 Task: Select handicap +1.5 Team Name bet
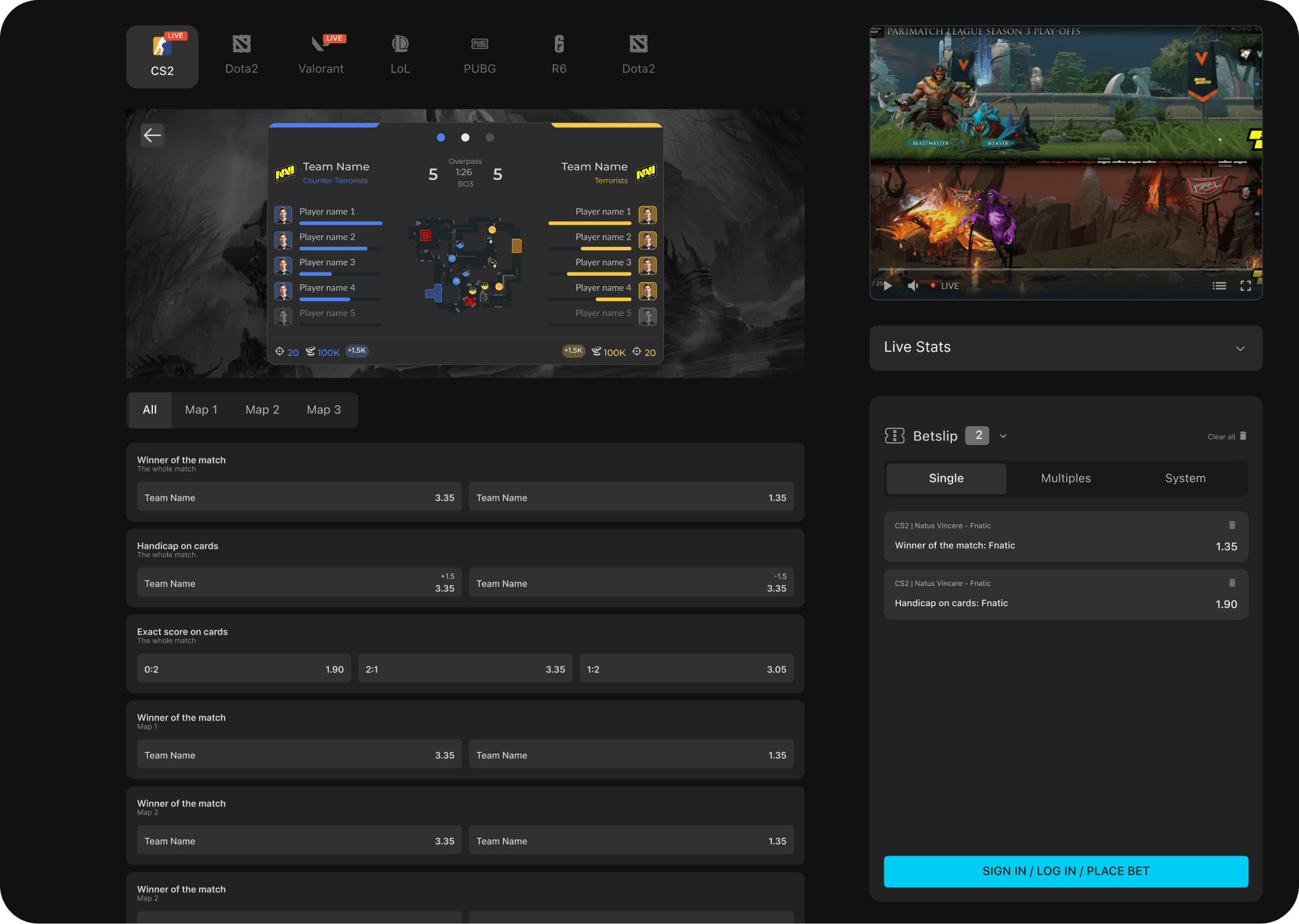(x=299, y=583)
